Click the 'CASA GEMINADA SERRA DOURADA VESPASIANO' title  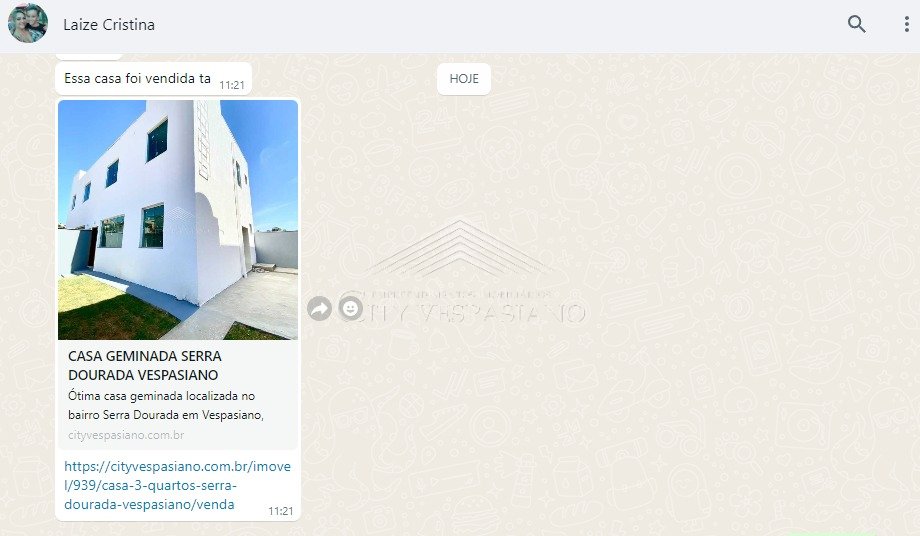point(145,365)
